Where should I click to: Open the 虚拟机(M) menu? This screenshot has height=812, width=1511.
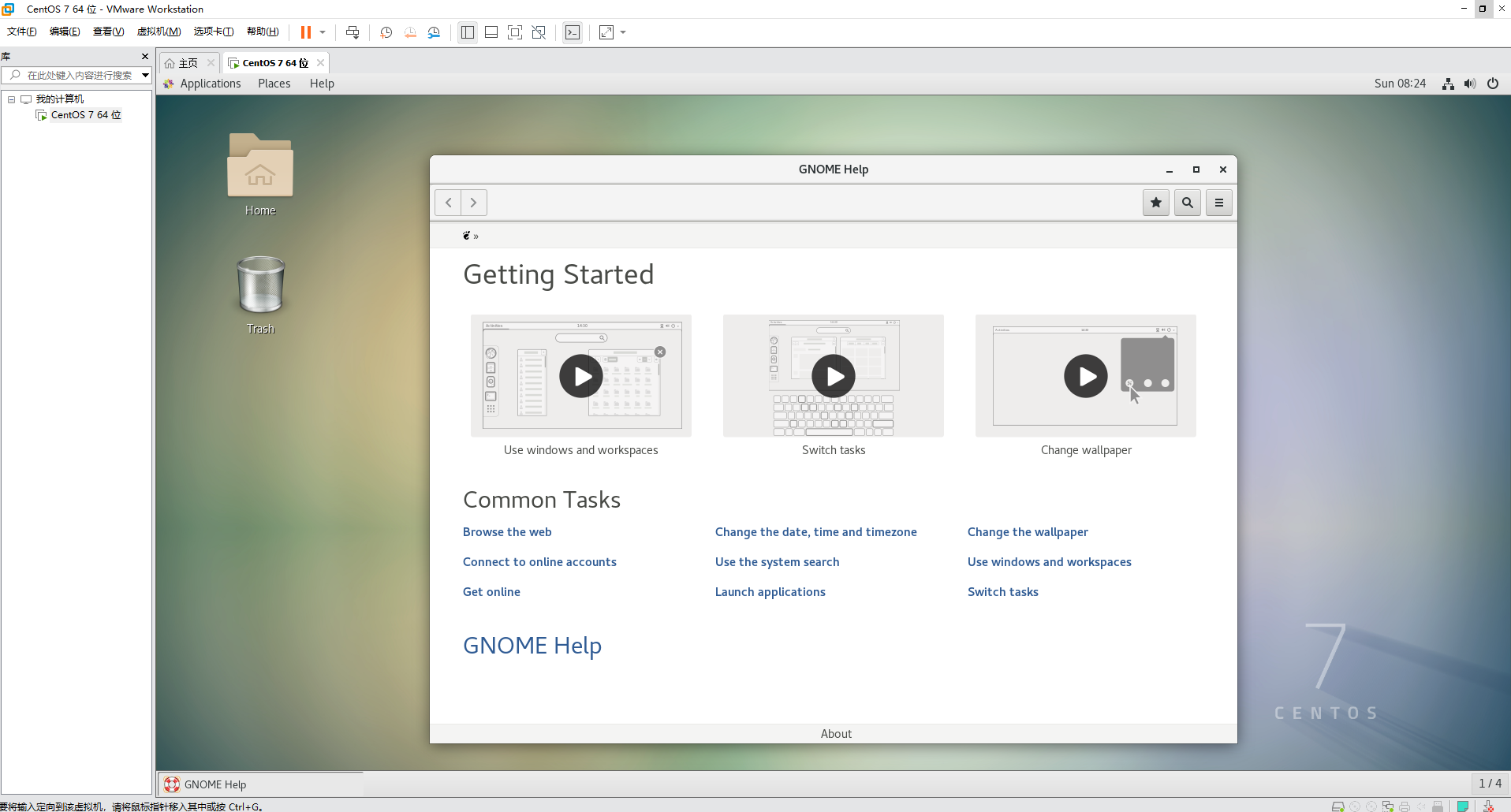click(x=159, y=32)
